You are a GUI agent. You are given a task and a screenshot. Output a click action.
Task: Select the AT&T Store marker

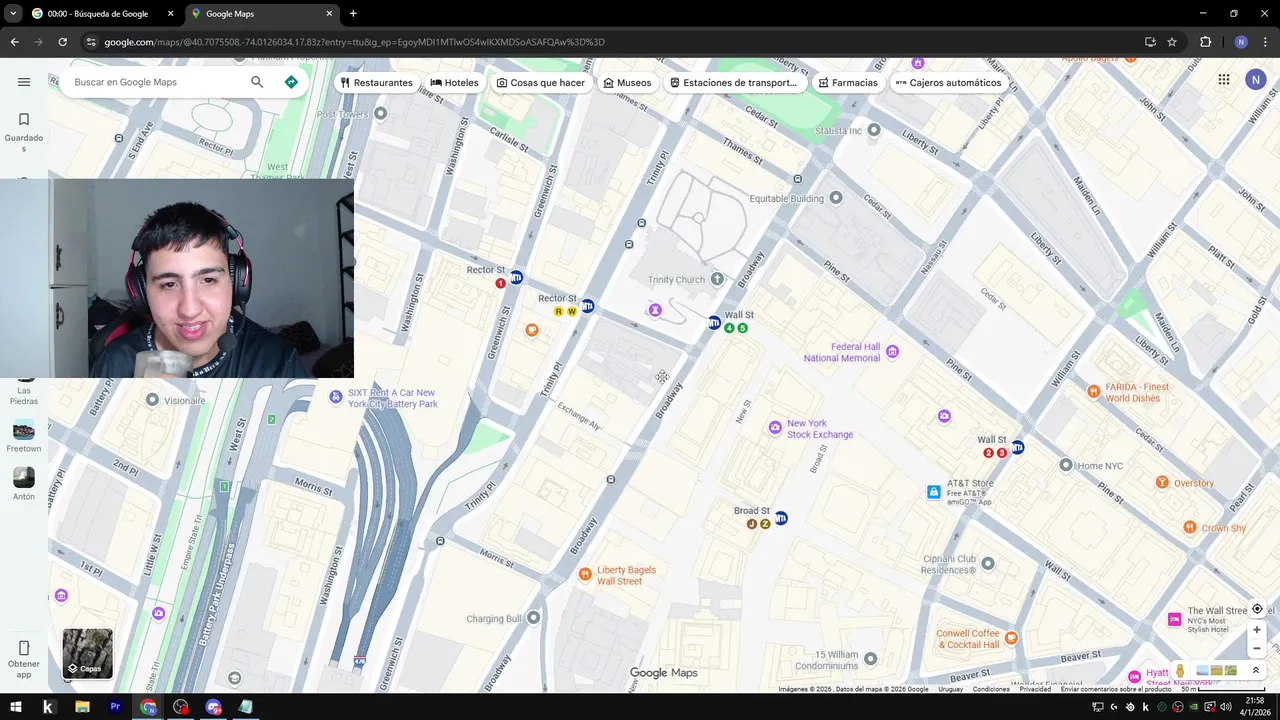933,492
